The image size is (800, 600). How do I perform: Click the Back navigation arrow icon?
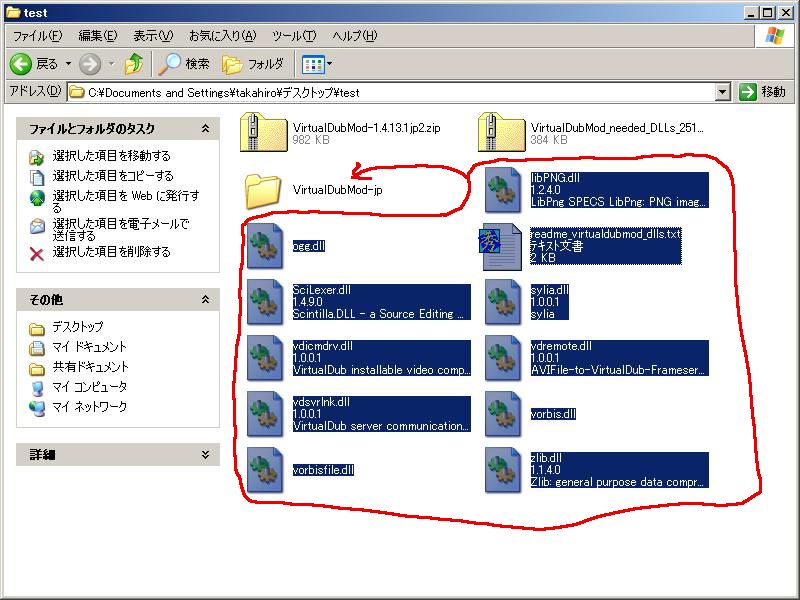[22, 64]
